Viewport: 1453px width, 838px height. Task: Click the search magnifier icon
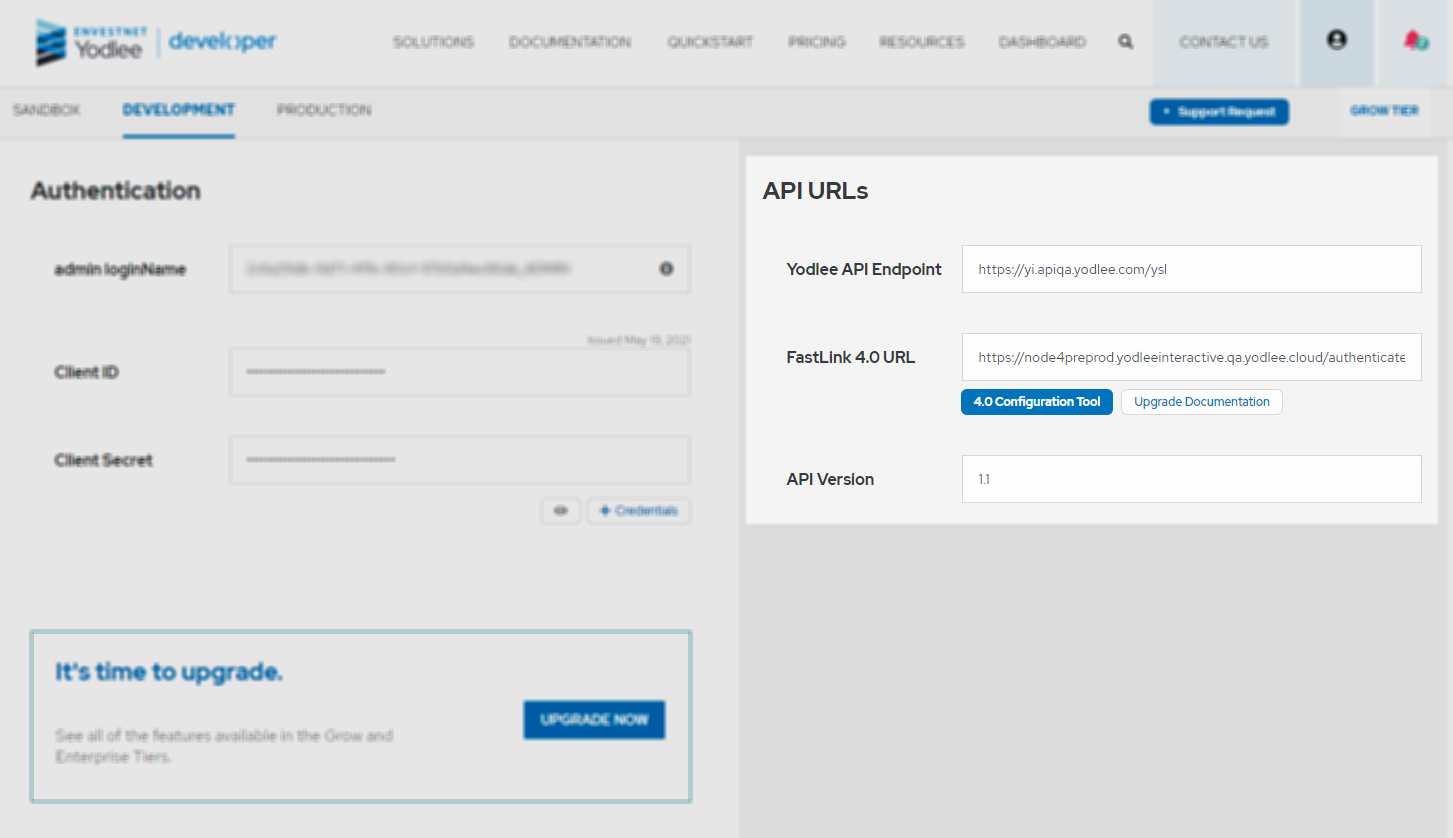pyautogui.click(x=1126, y=42)
